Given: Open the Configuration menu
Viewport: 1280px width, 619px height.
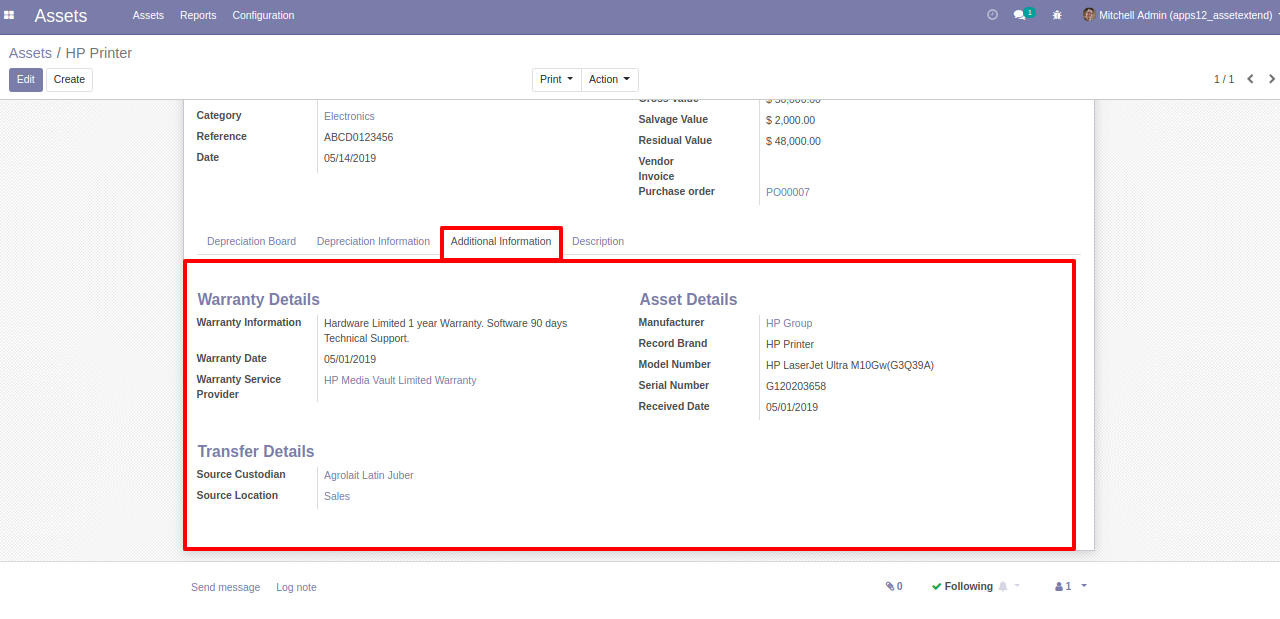Looking at the screenshot, I should (263, 15).
